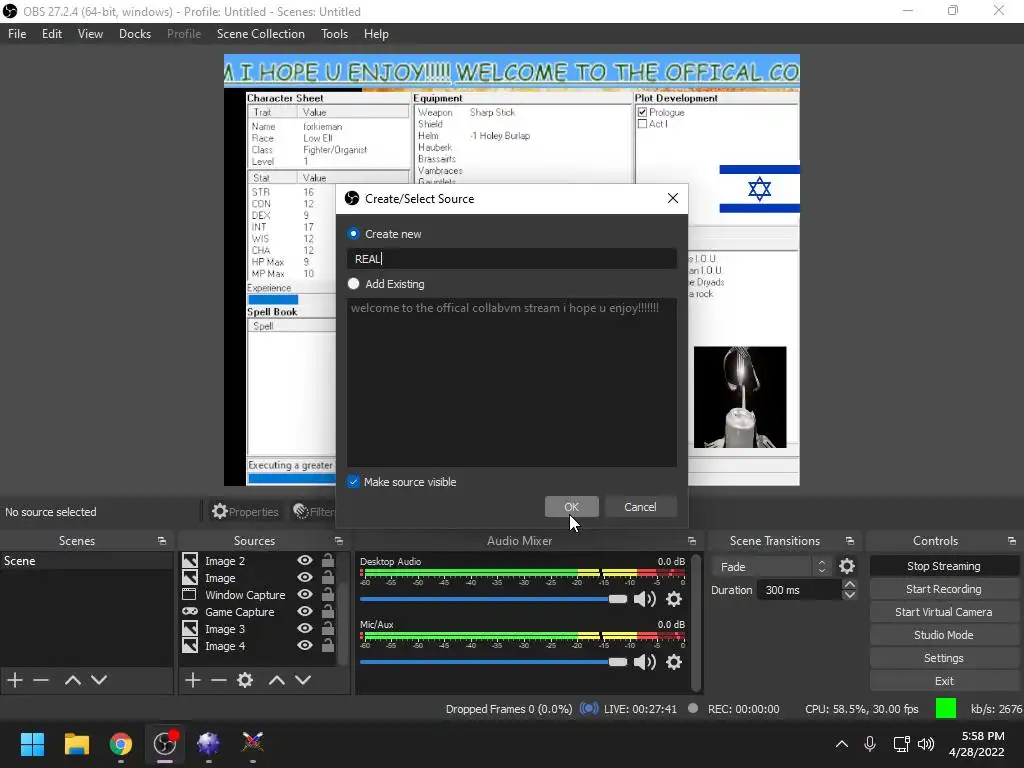Open the Edit menu

pos(52,33)
